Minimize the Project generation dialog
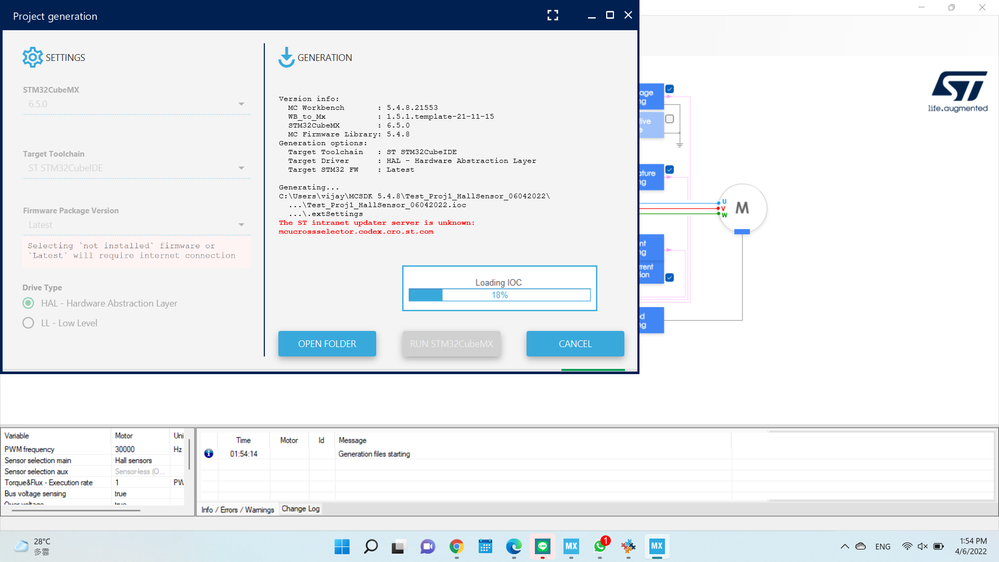 tap(592, 15)
